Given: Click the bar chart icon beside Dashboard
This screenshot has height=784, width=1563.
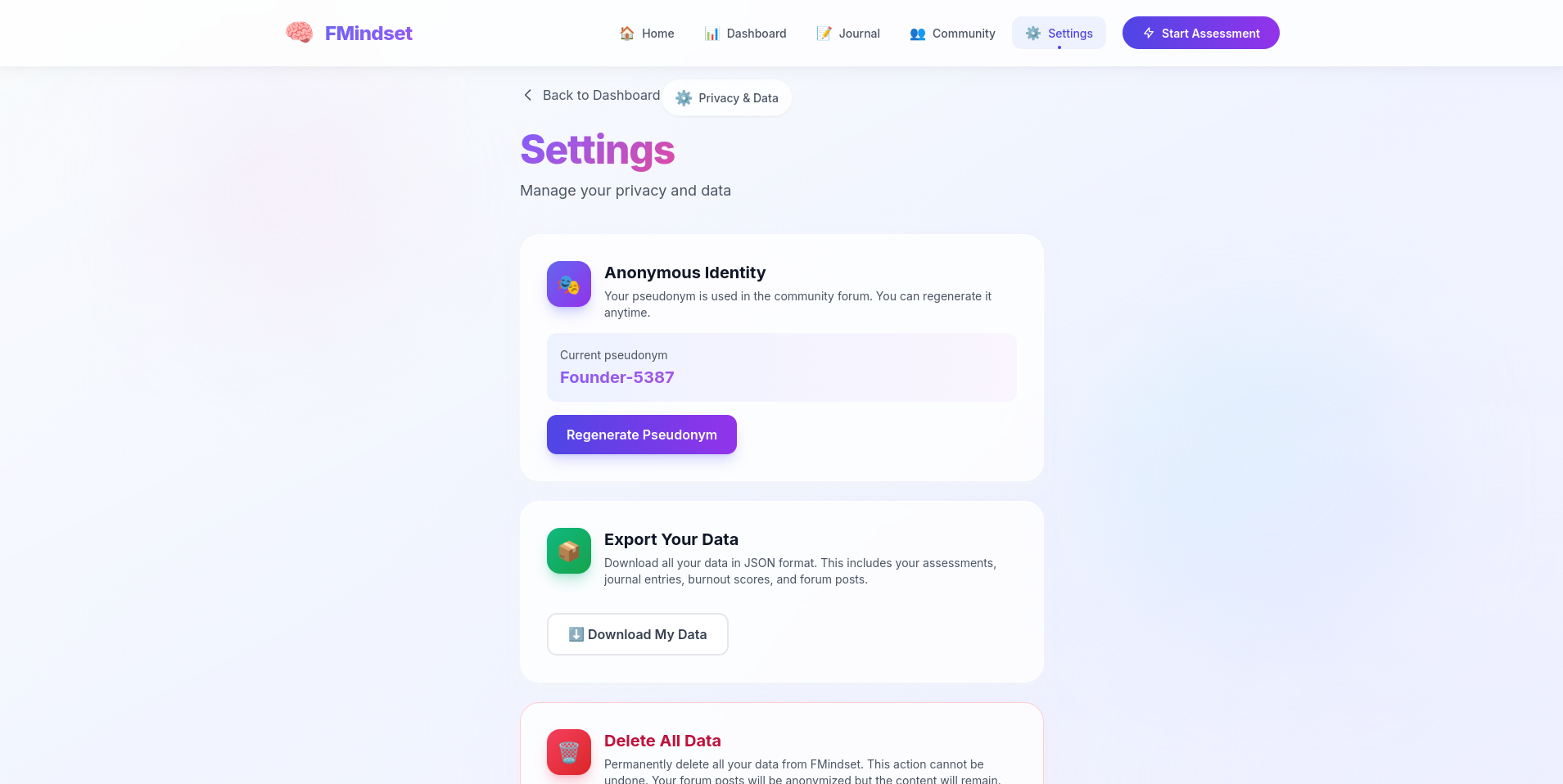Looking at the screenshot, I should [x=712, y=34].
